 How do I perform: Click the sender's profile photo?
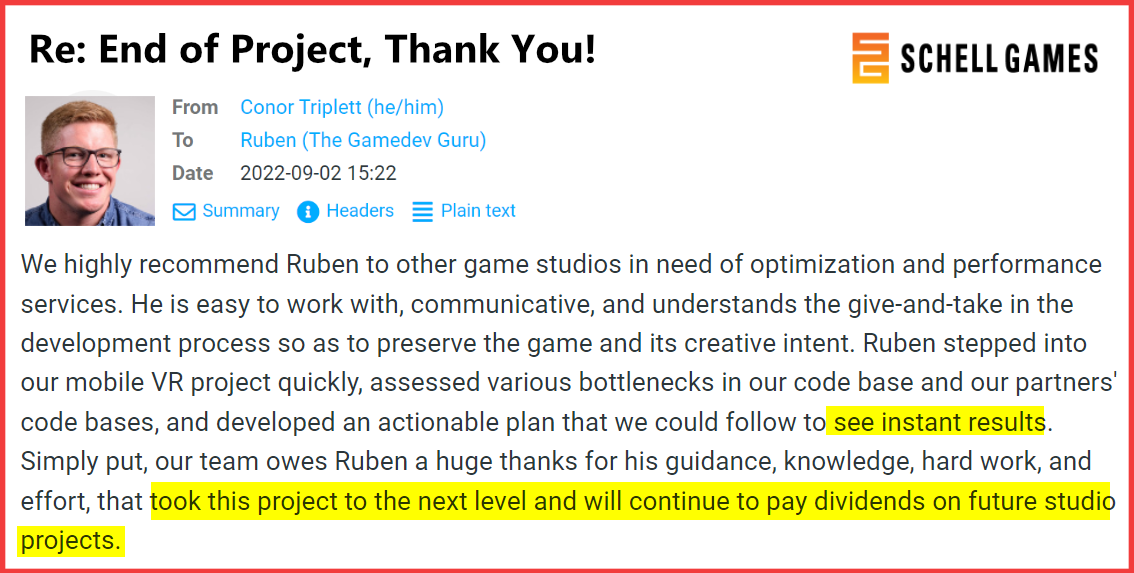(90, 160)
